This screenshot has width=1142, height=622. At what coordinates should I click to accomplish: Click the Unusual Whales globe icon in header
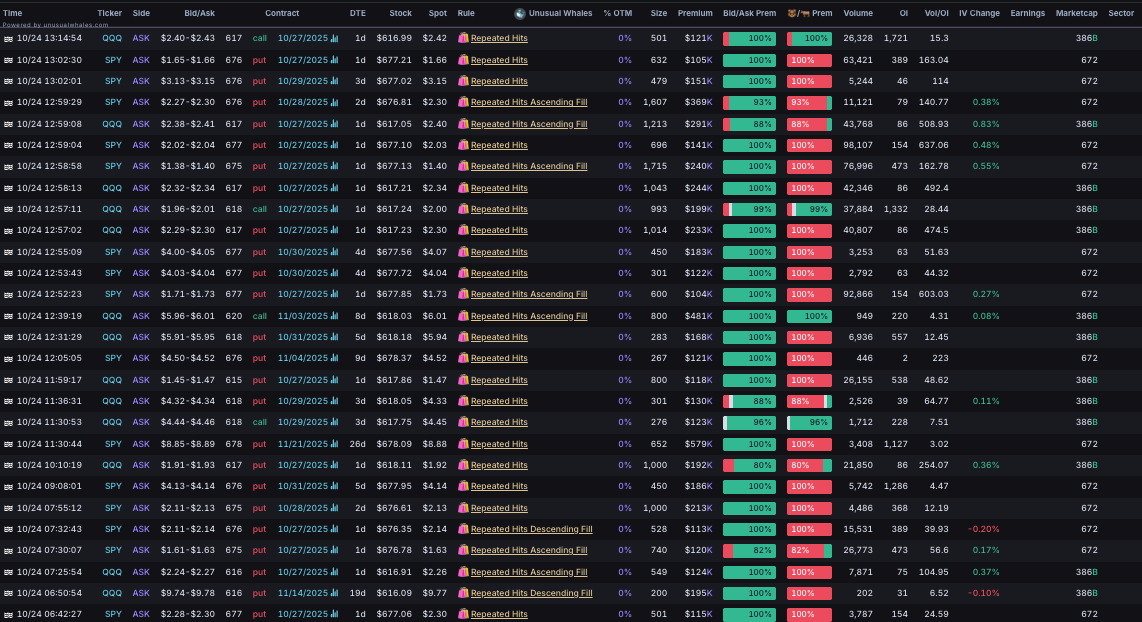click(520, 13)
